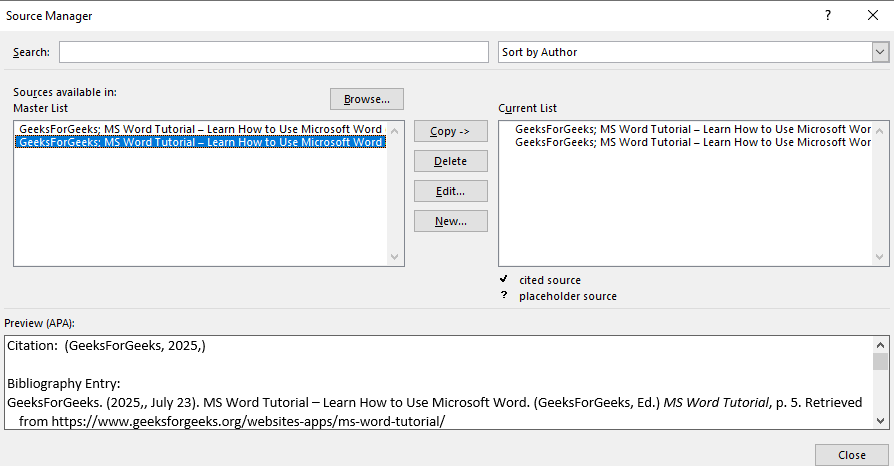Select first GeeksForGeeks entry in Current List
This screenshot has height=466, width=894.
(692, 129)
